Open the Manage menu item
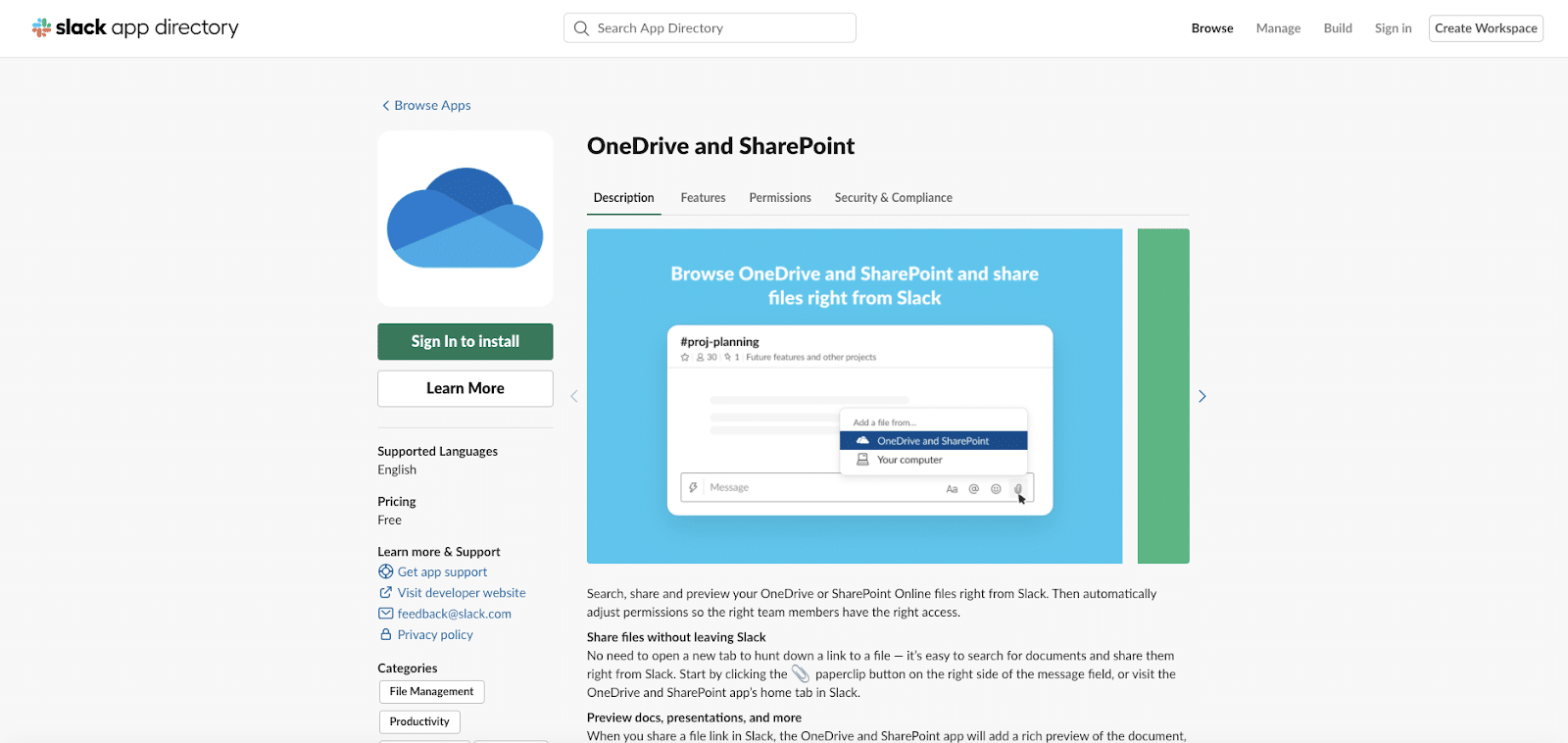Viewport: 1568px width, 743px height. (1279, 28)
